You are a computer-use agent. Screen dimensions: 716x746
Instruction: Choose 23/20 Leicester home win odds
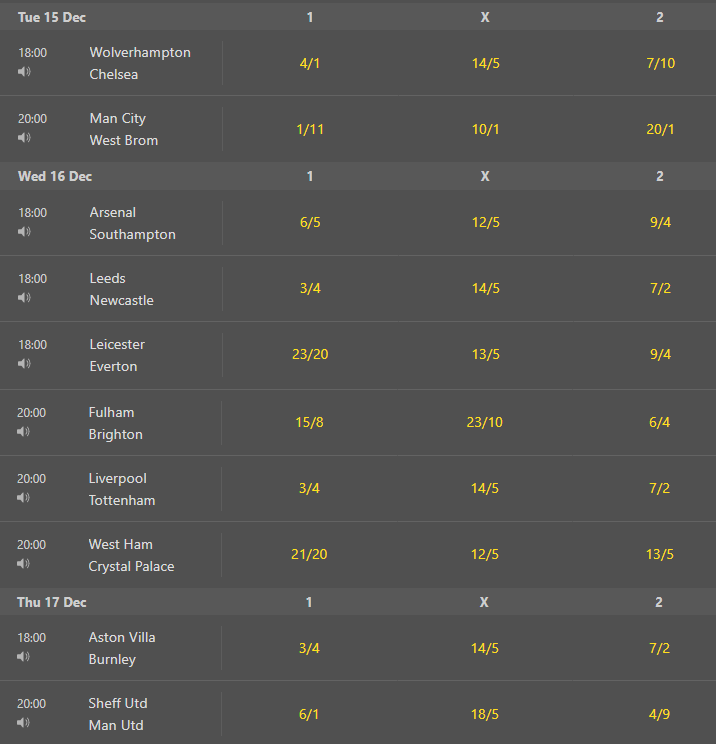pyautogui.click(x=310, y=354)
